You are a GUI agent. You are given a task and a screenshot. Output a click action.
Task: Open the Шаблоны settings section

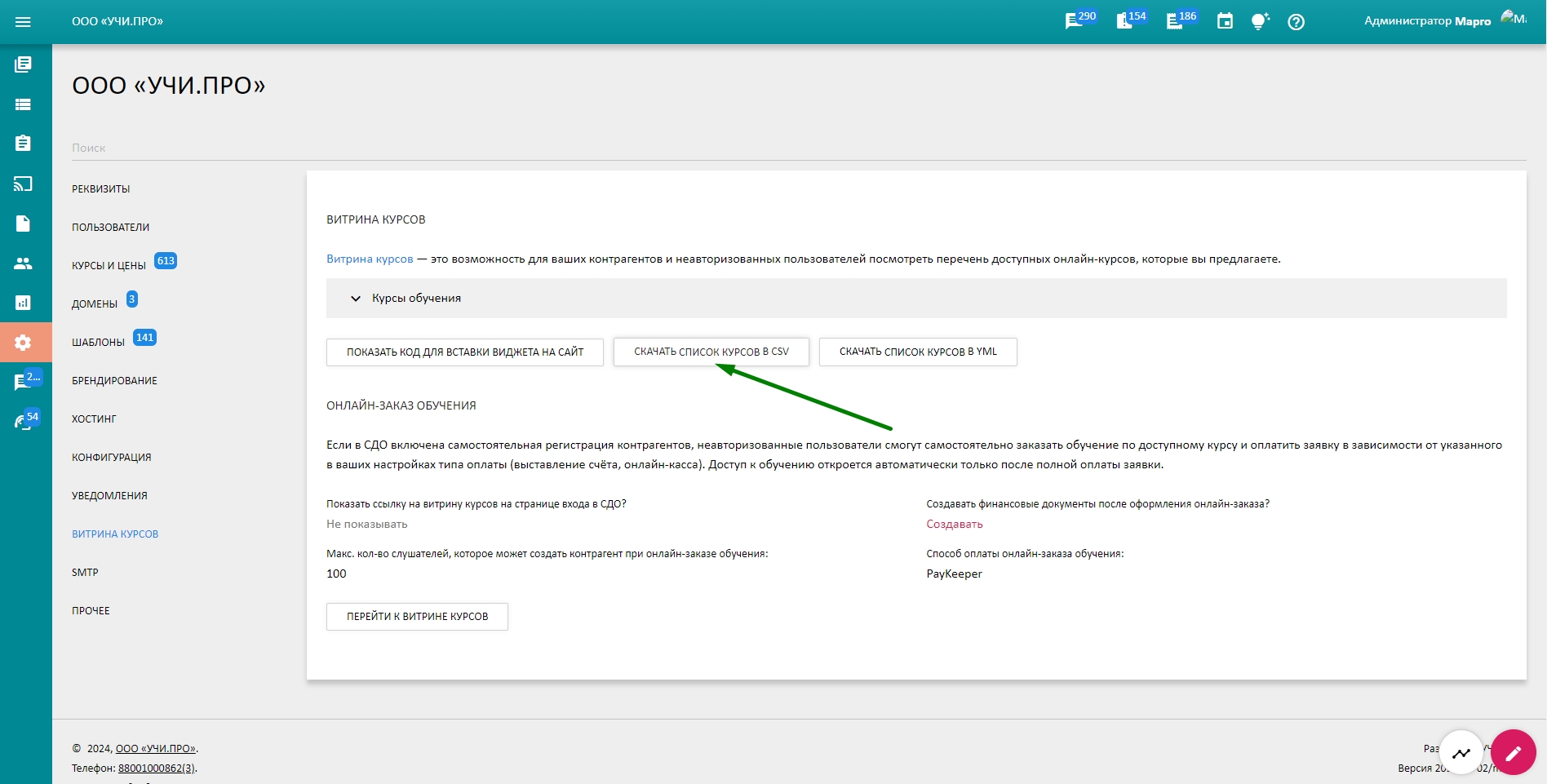pyautogui.click(x=99, y=342)
